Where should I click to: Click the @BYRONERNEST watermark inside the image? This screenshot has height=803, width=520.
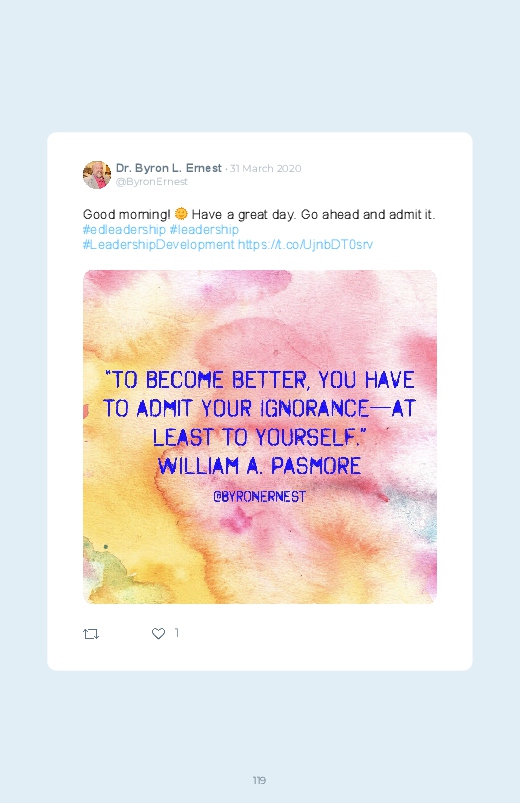(x=259, y=496)
